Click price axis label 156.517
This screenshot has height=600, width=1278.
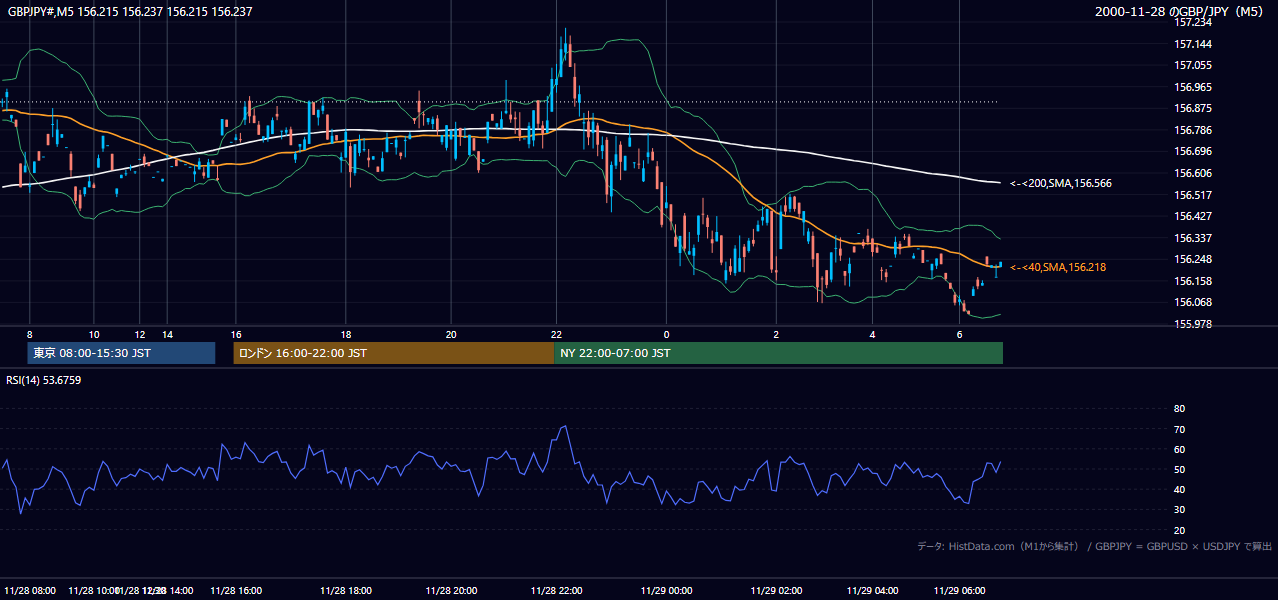(x=1193, y=195)
